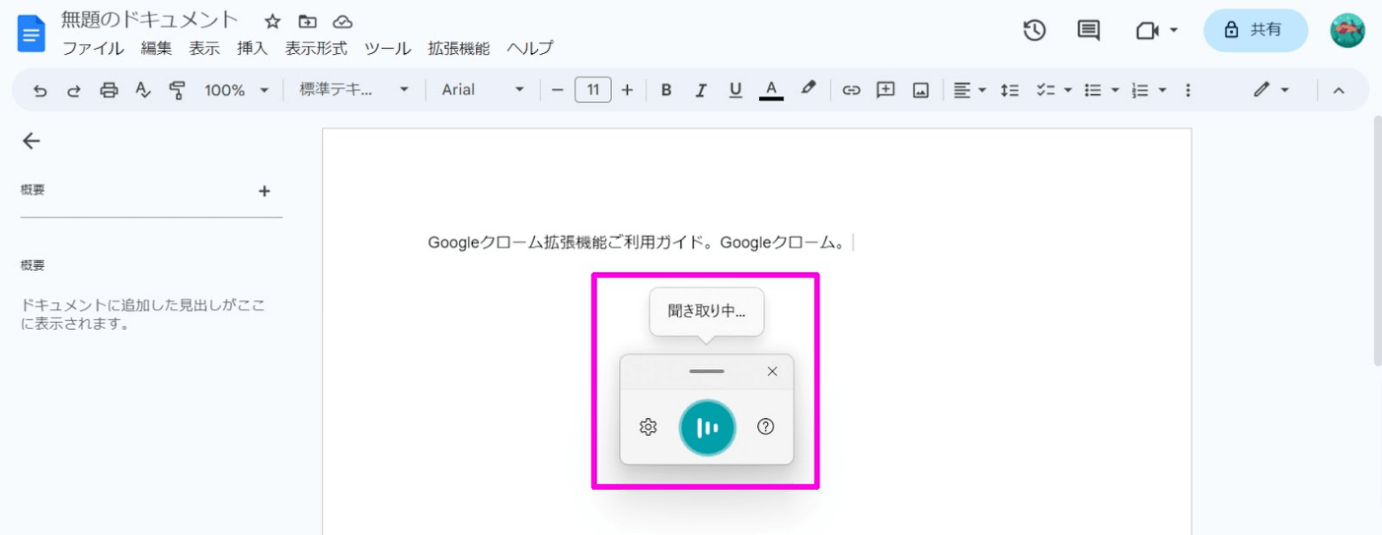Click the vertical page scrollbar
The height and width of the screenshot is (535, 1382).
click(x=1377, y=240)
